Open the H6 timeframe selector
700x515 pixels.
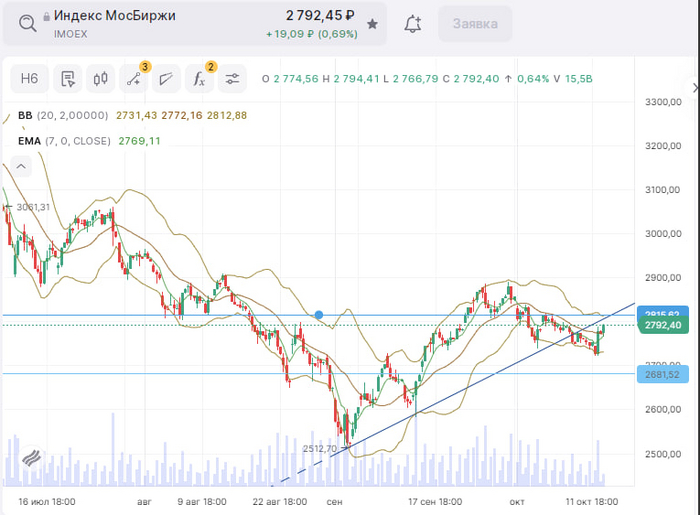tap(29, 79)
